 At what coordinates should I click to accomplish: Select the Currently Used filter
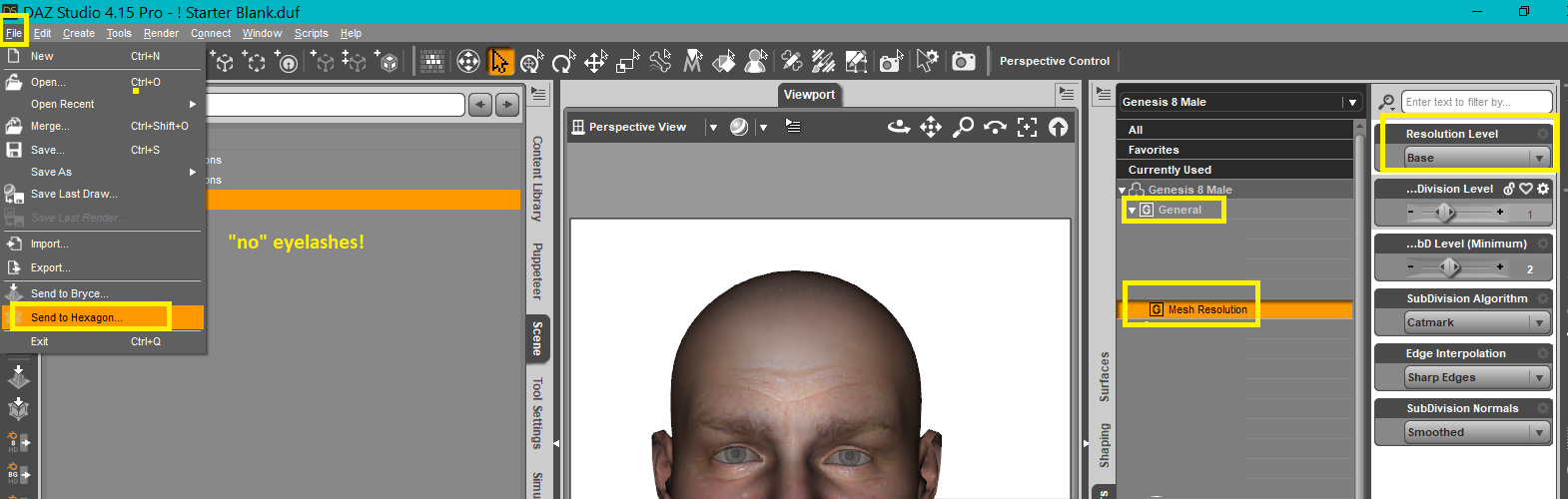1170,170
